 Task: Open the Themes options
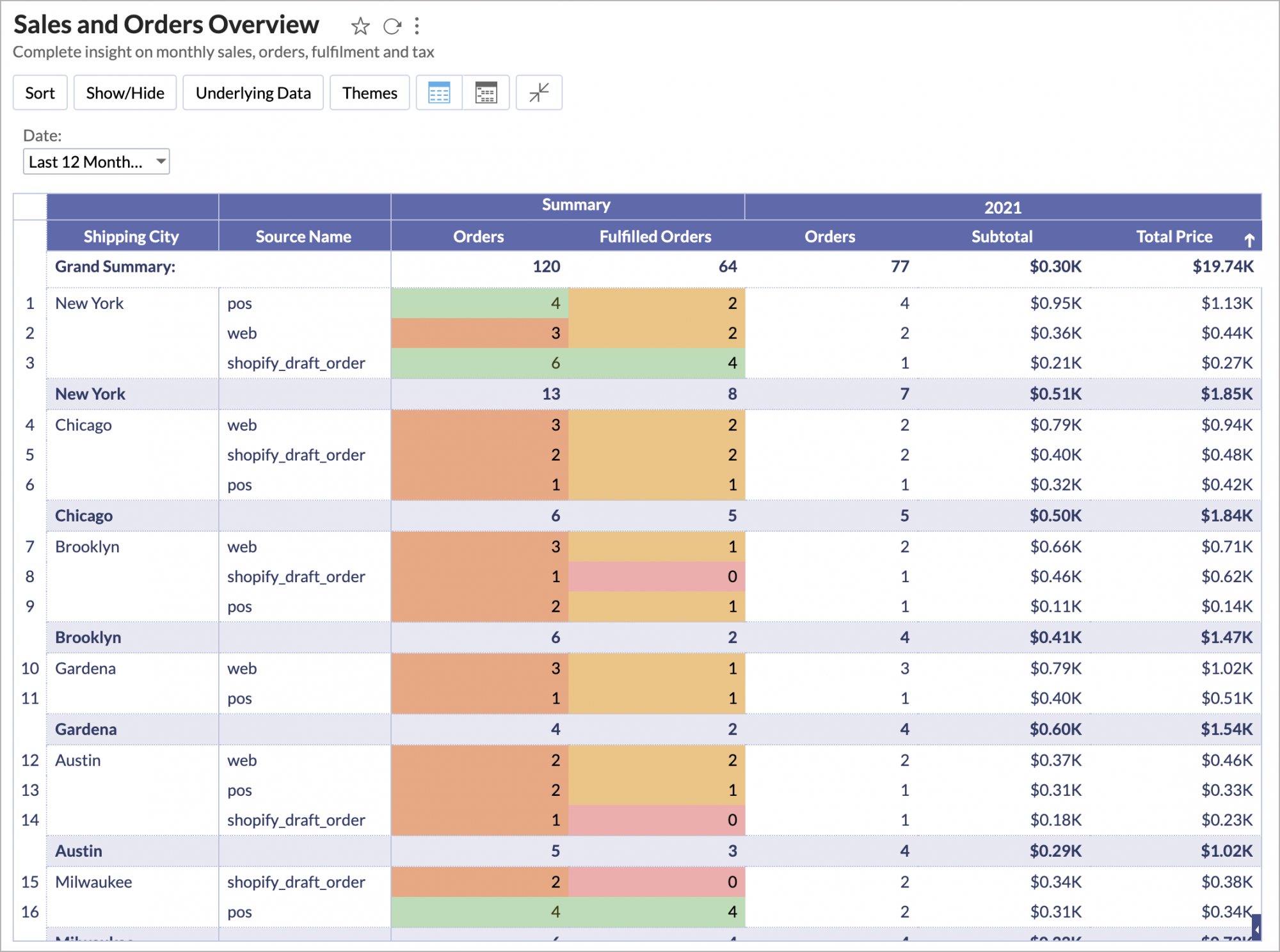[x=369, y=93]
